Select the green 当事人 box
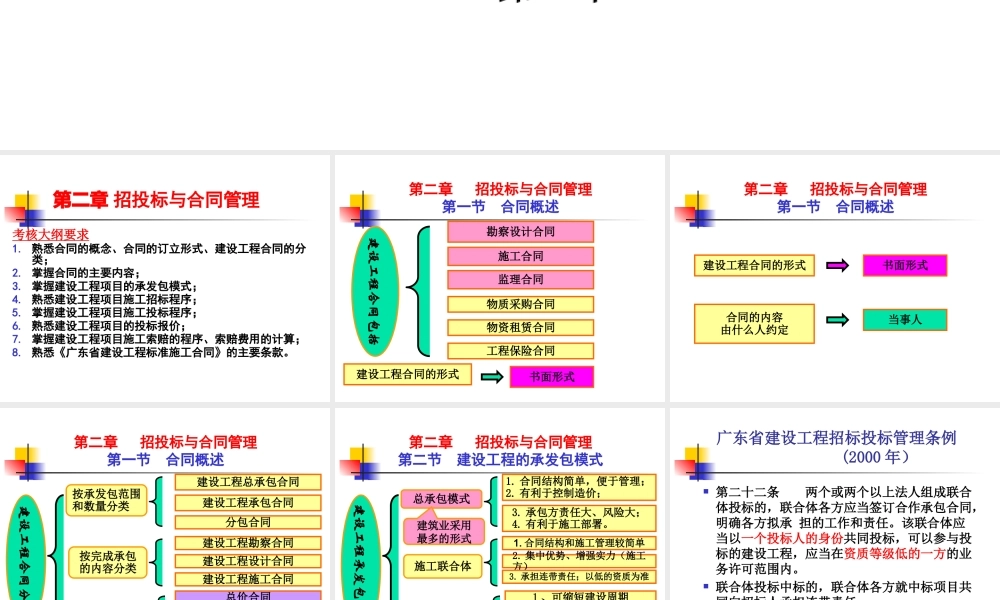 tap(905, 319)
